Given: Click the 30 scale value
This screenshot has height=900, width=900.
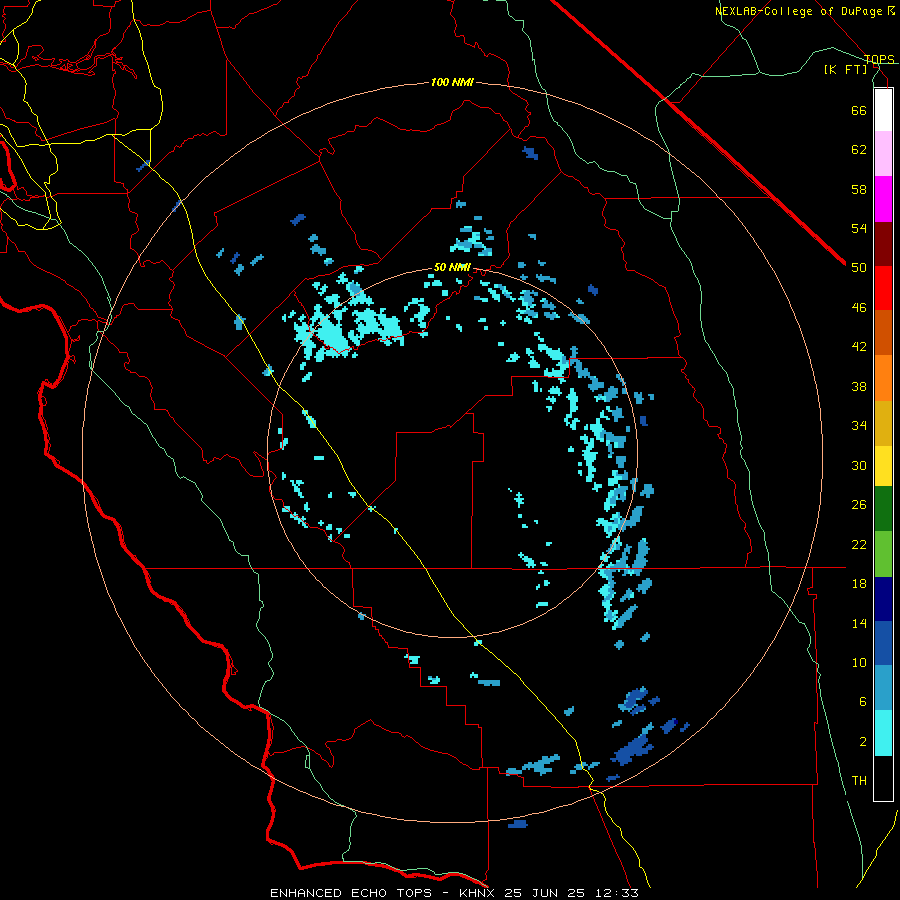Looking at the screenshot, I should click(x=859, y=465).
